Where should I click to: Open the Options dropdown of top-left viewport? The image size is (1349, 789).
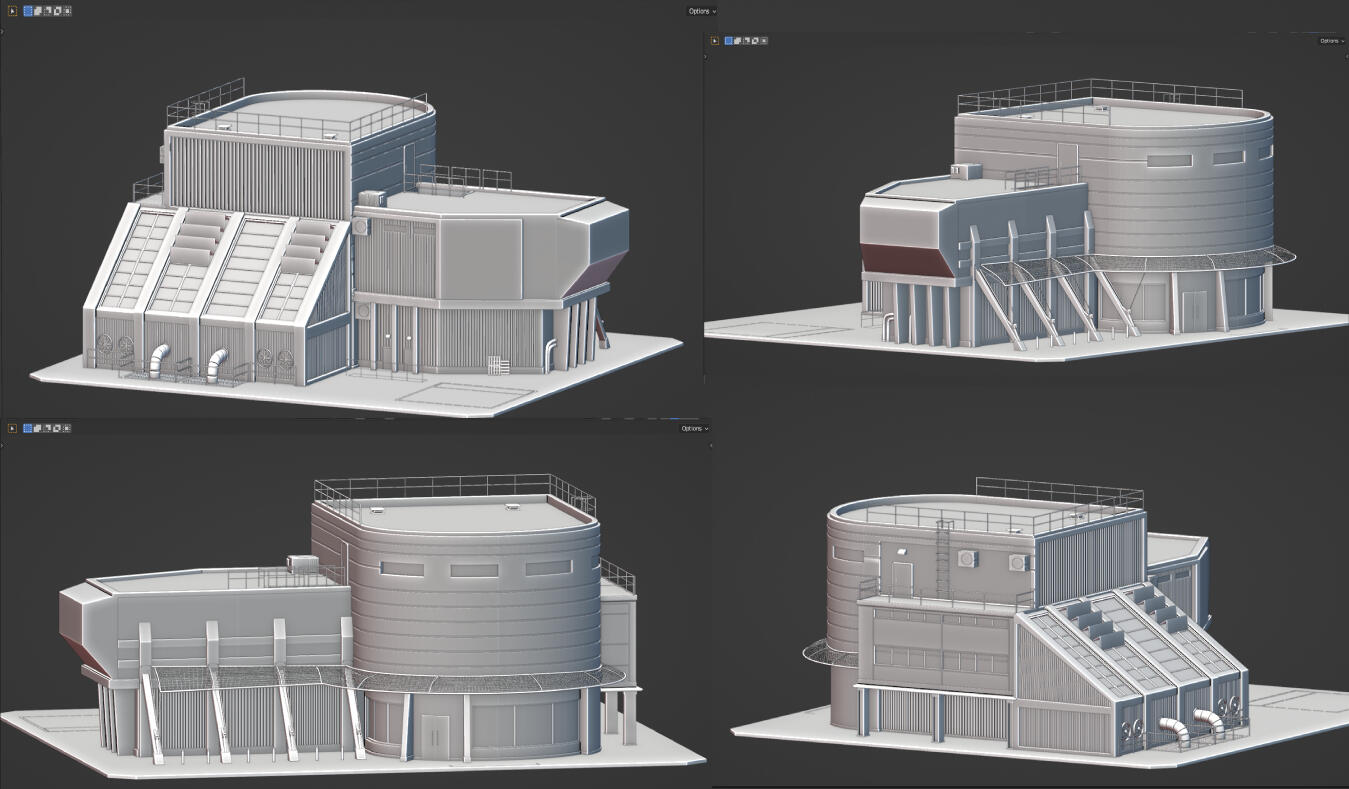(701, 11)
